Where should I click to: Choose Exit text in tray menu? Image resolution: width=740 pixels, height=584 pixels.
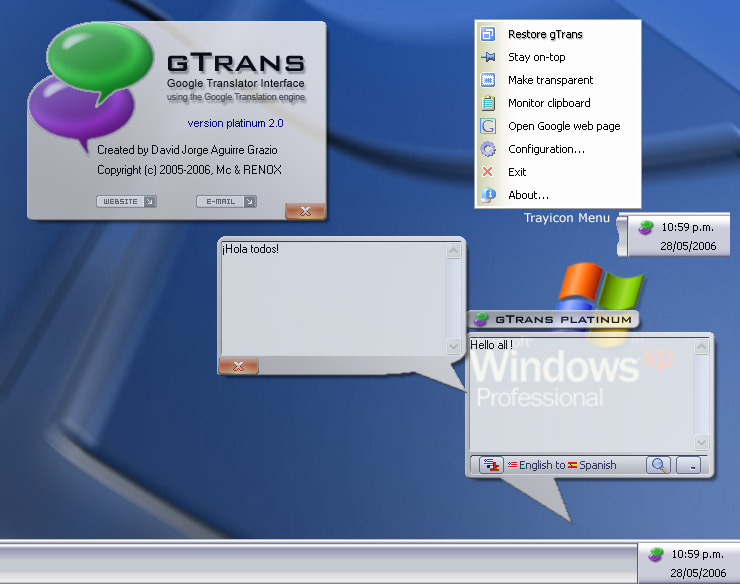517,172
